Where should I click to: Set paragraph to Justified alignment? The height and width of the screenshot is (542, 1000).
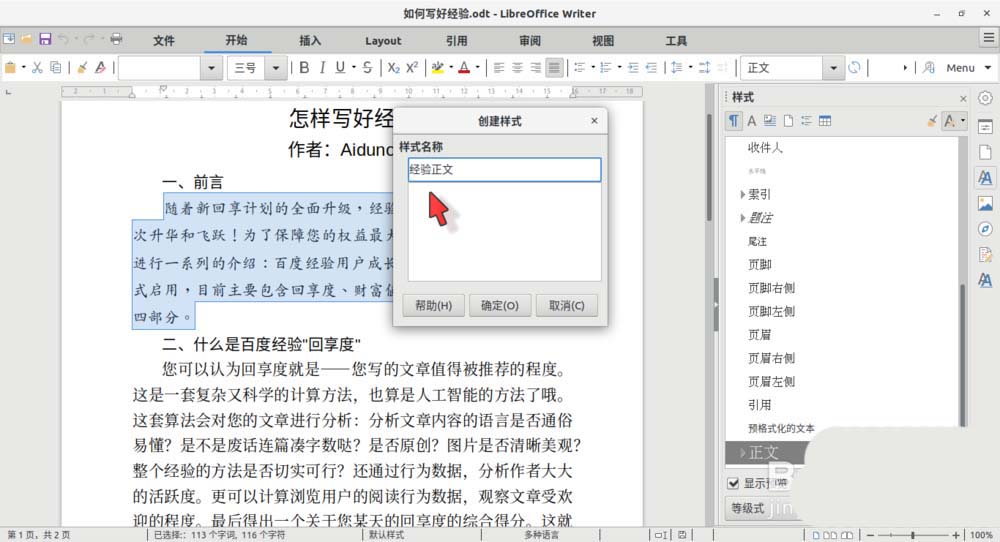[554, 68]
